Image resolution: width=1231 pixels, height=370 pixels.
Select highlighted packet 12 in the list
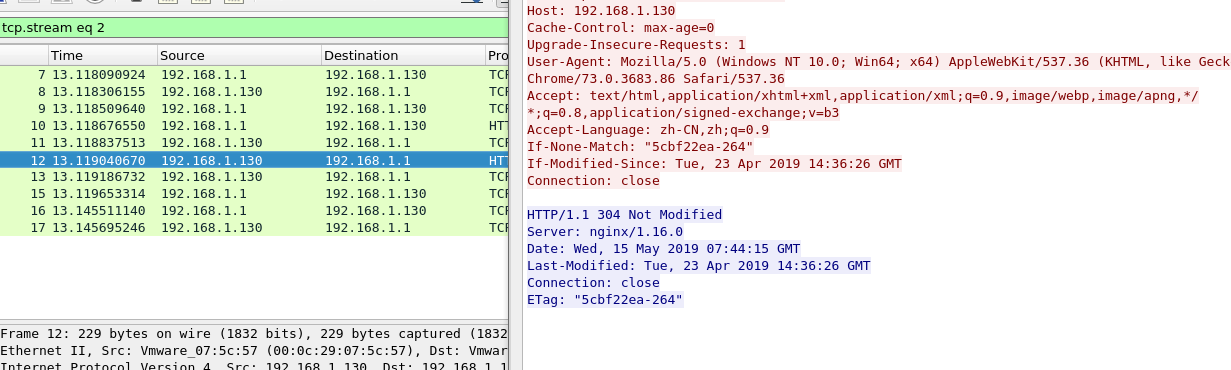coord(254,160)
